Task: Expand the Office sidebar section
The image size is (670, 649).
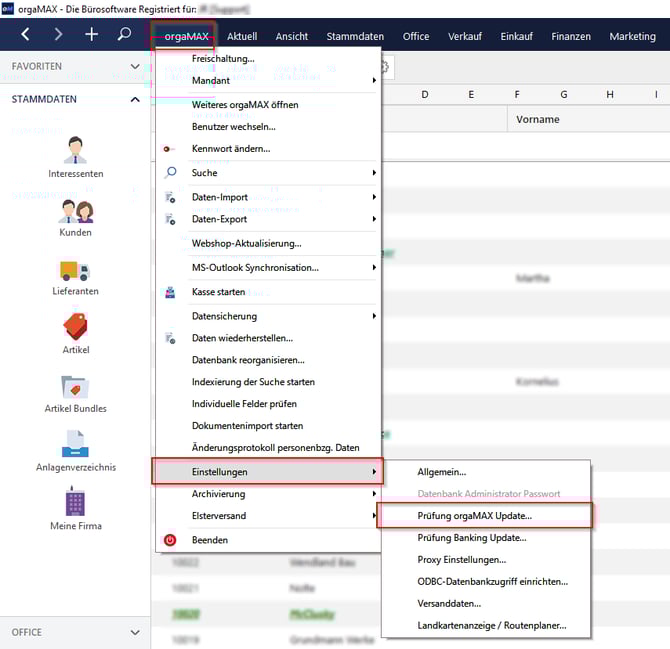Action: [135, 632]
